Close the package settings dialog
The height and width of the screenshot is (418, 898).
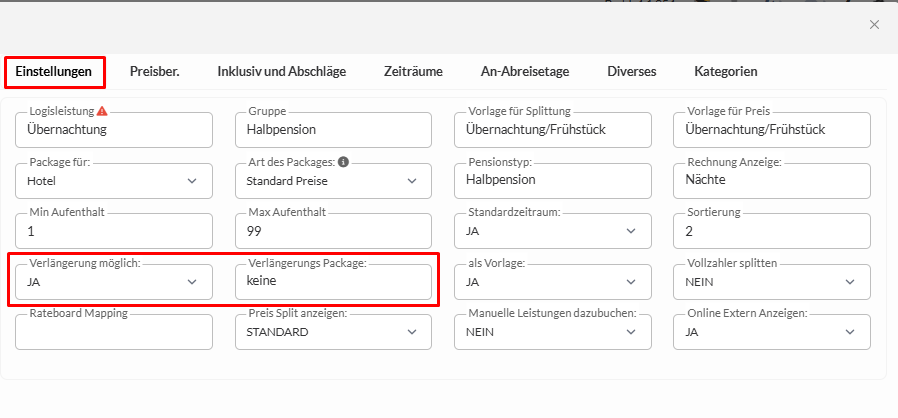874,24
